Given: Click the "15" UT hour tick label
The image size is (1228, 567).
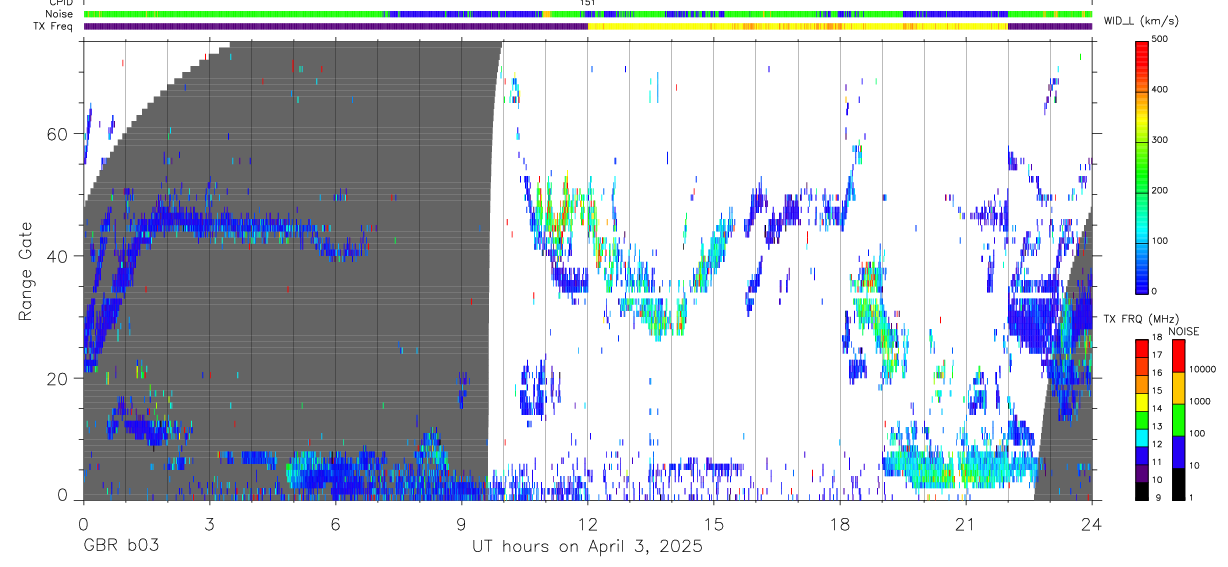Looking at the screenshot, I should coord(714,523).
